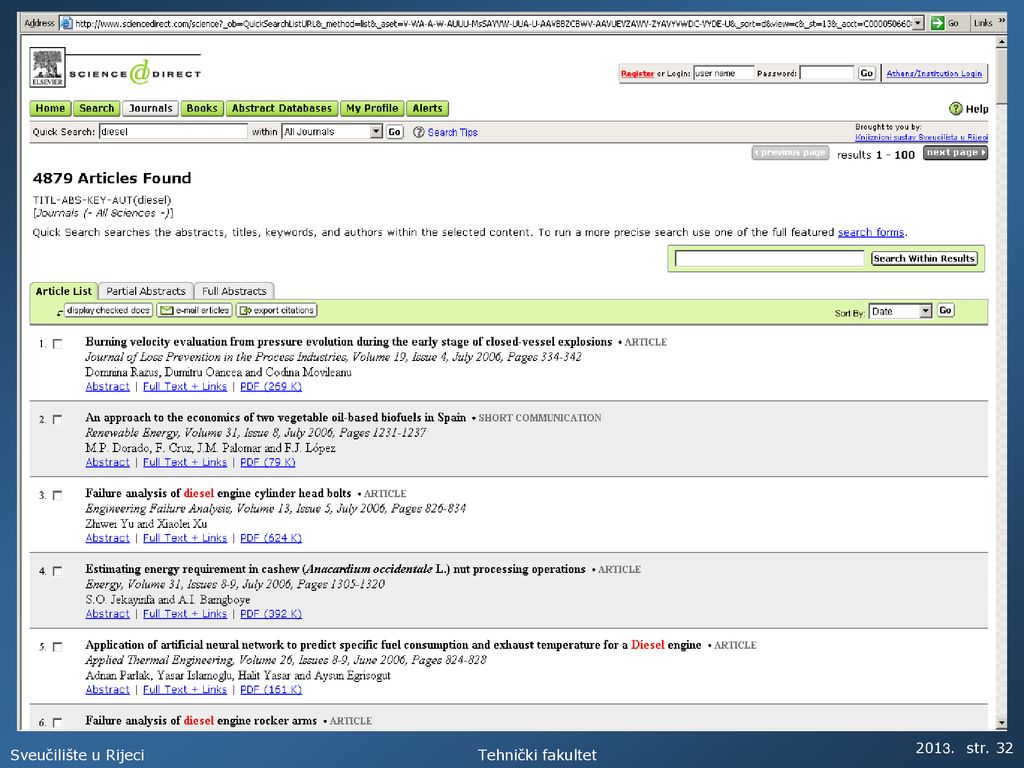
Task: Click the address bar page icon
Action: tap(66, 24)
